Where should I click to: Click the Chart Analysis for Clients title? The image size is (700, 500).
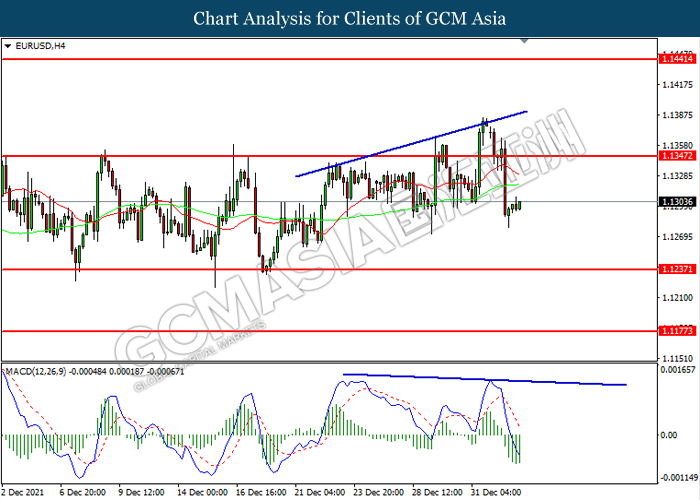click(x=350, y=18)
